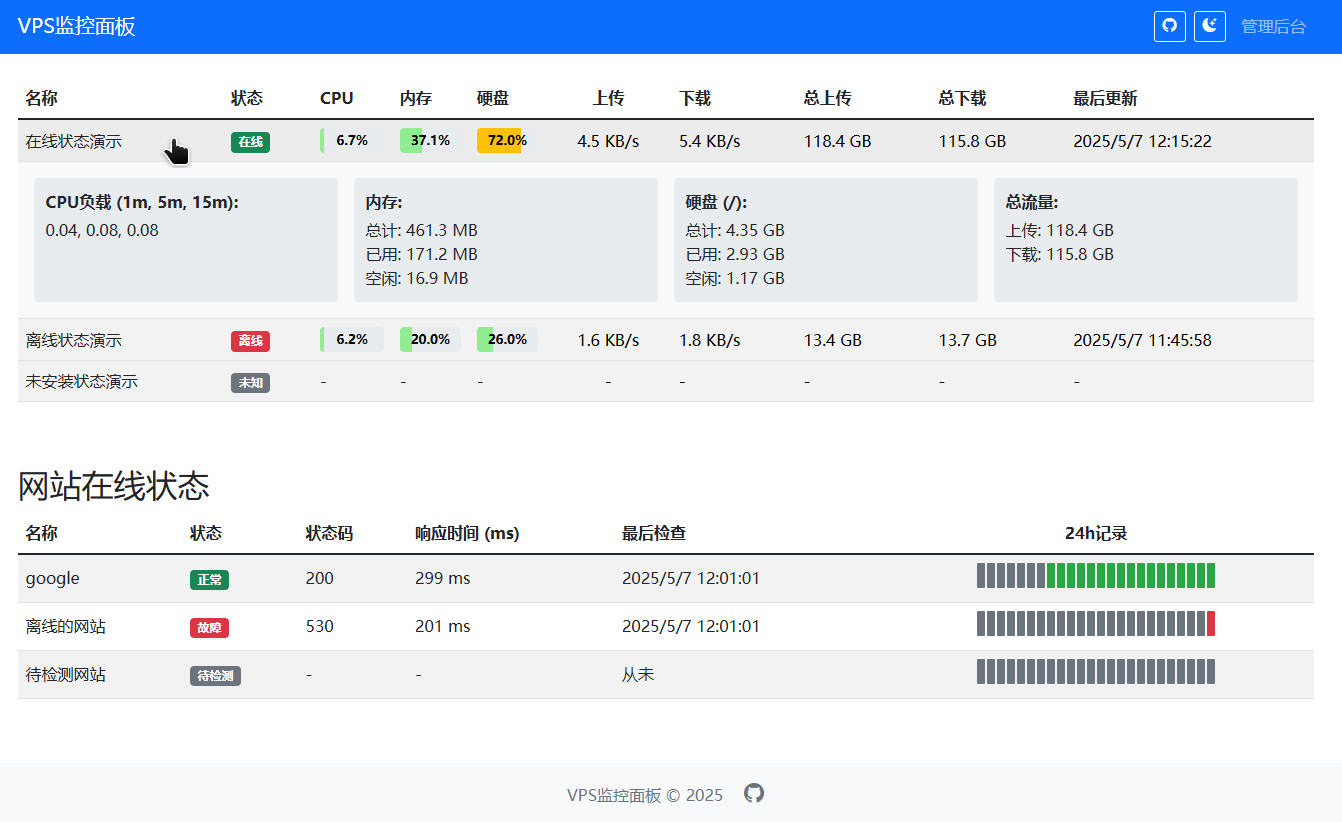Open the 管理后台 admin link
This screenshot has width=1342, height=822.
point(1274,27)
